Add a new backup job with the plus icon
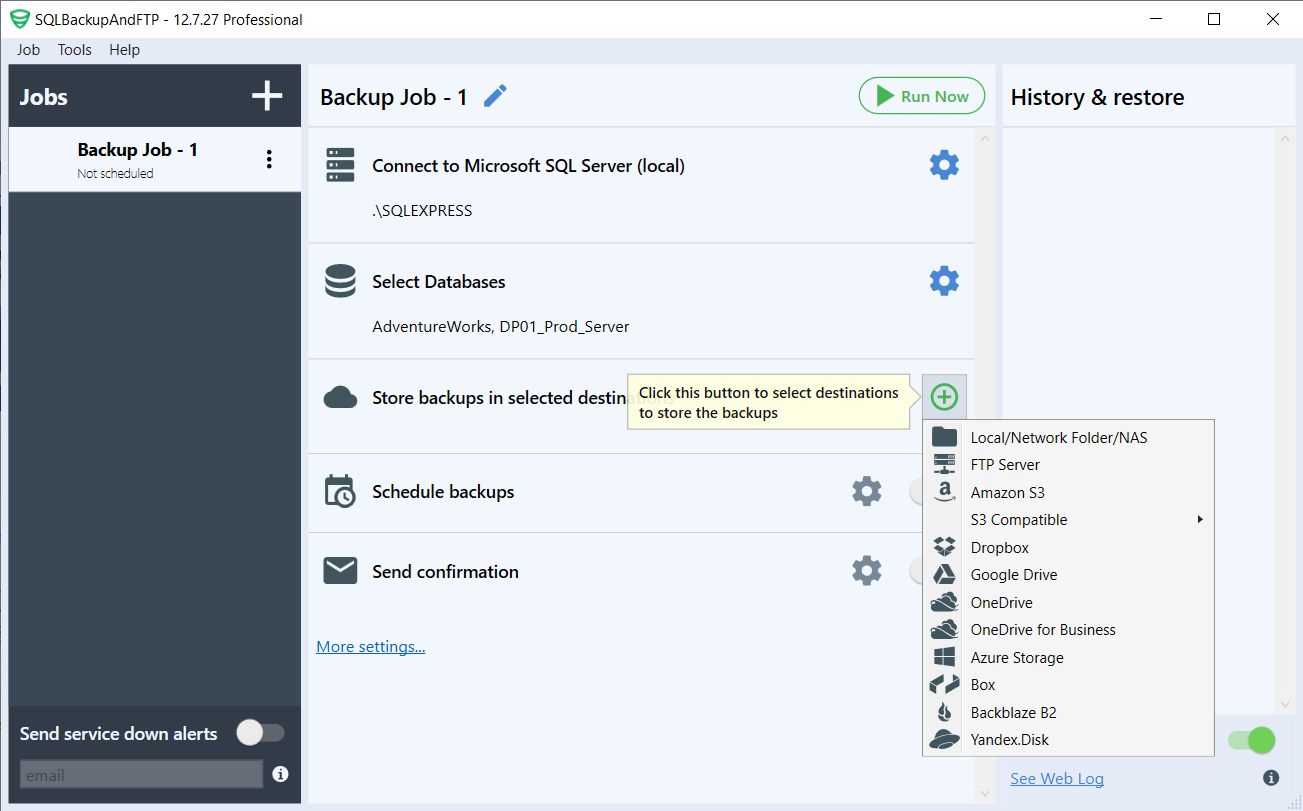This screenshot has height=811, width=1303. pos(266,95)
